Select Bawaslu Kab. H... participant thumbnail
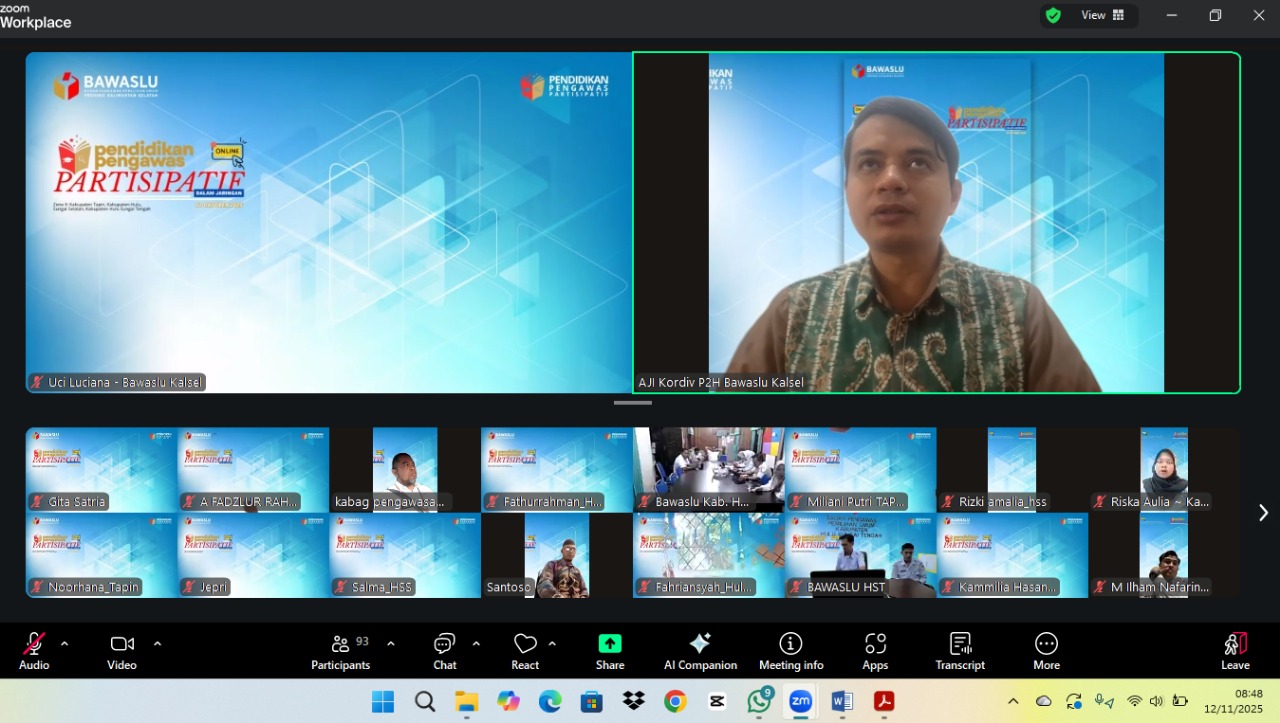Image resolution: width=1280 pixels, height=723 pixels. pos(709,470)
